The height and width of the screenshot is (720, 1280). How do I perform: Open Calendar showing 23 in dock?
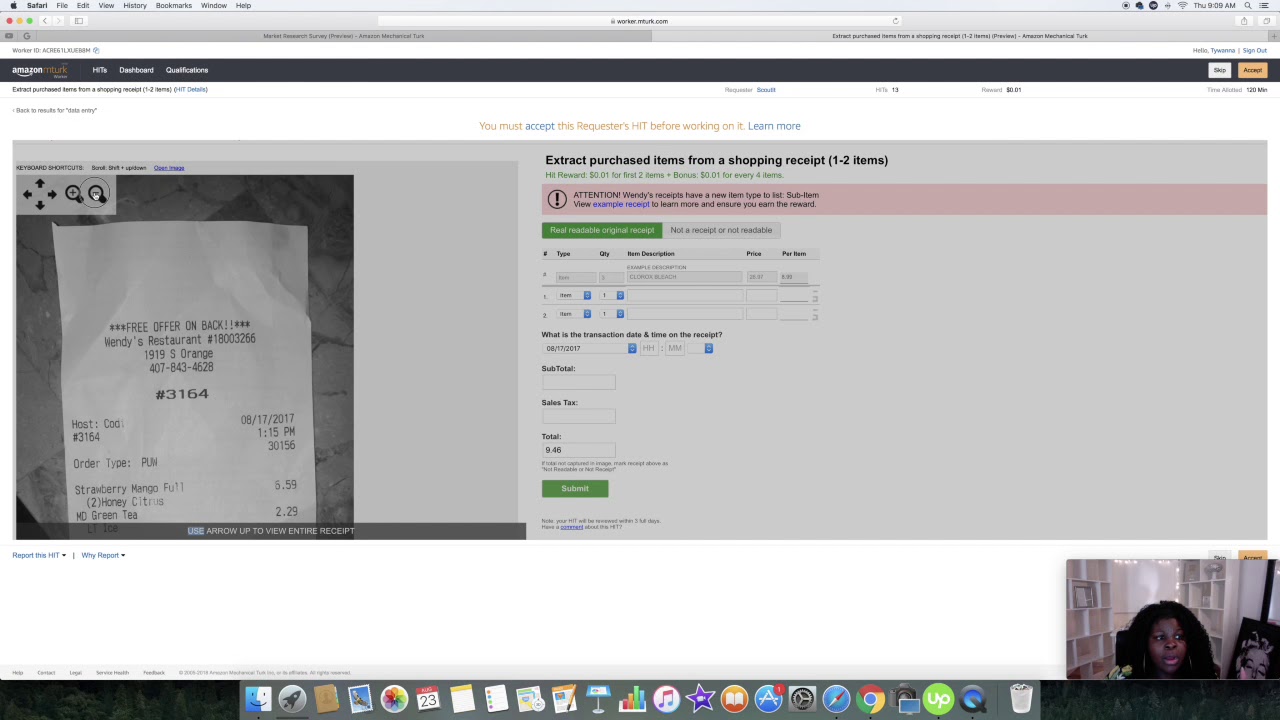pos(428,699)
